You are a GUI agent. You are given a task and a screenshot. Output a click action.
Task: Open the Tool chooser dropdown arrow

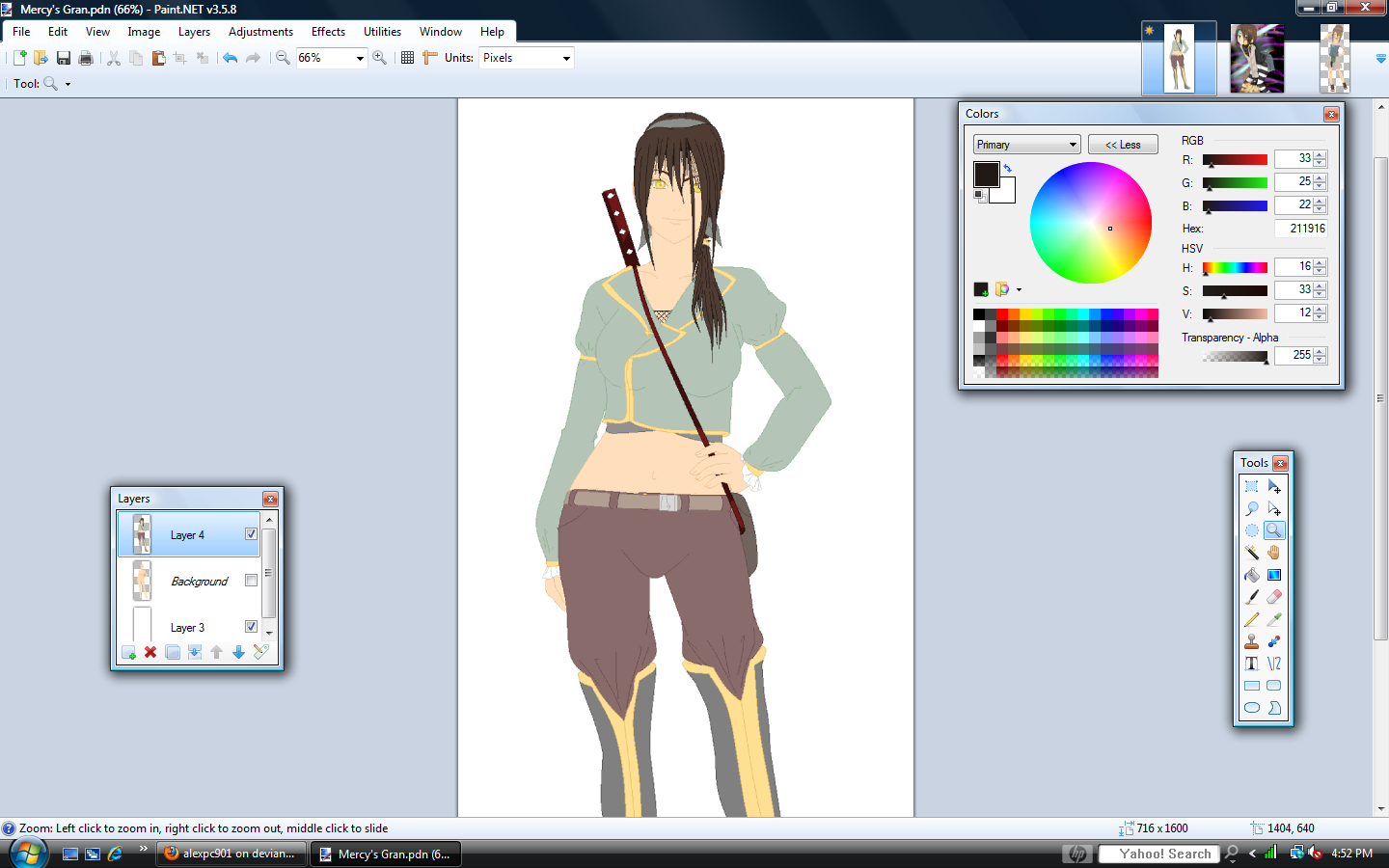tap(68, 85)
